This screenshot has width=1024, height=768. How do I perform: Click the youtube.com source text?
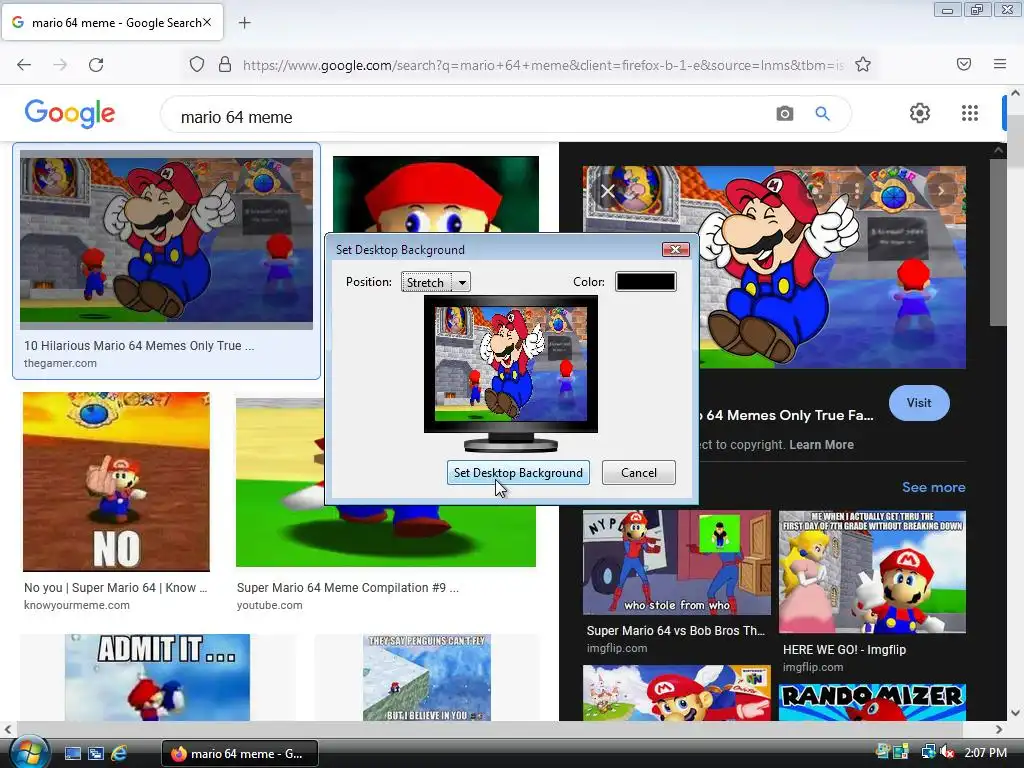tap(269, 605)
